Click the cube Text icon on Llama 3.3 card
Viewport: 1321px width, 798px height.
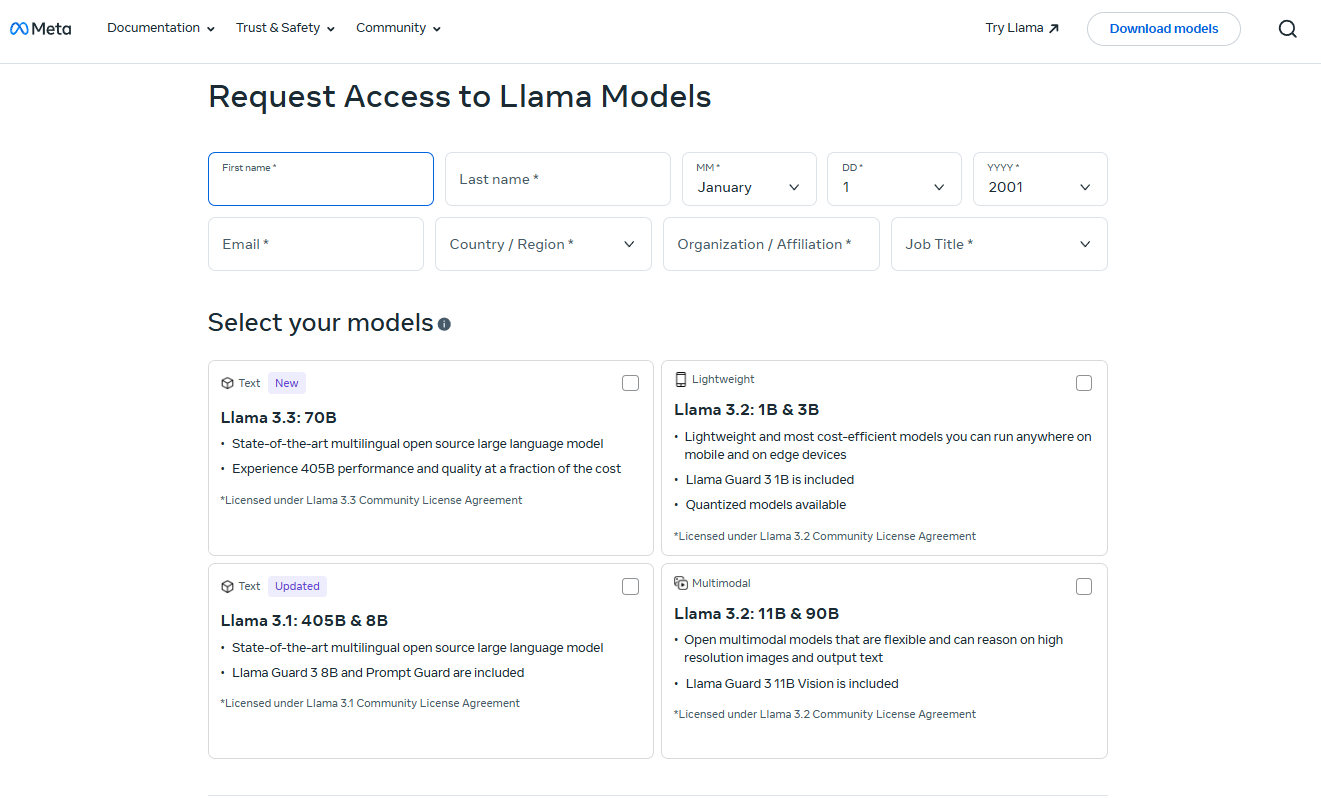coord(227,383)
